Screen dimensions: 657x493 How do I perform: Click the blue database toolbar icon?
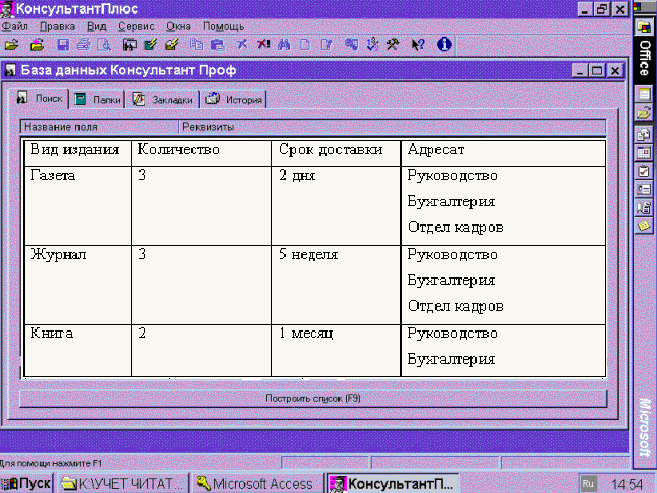click(x=351, y=44)
